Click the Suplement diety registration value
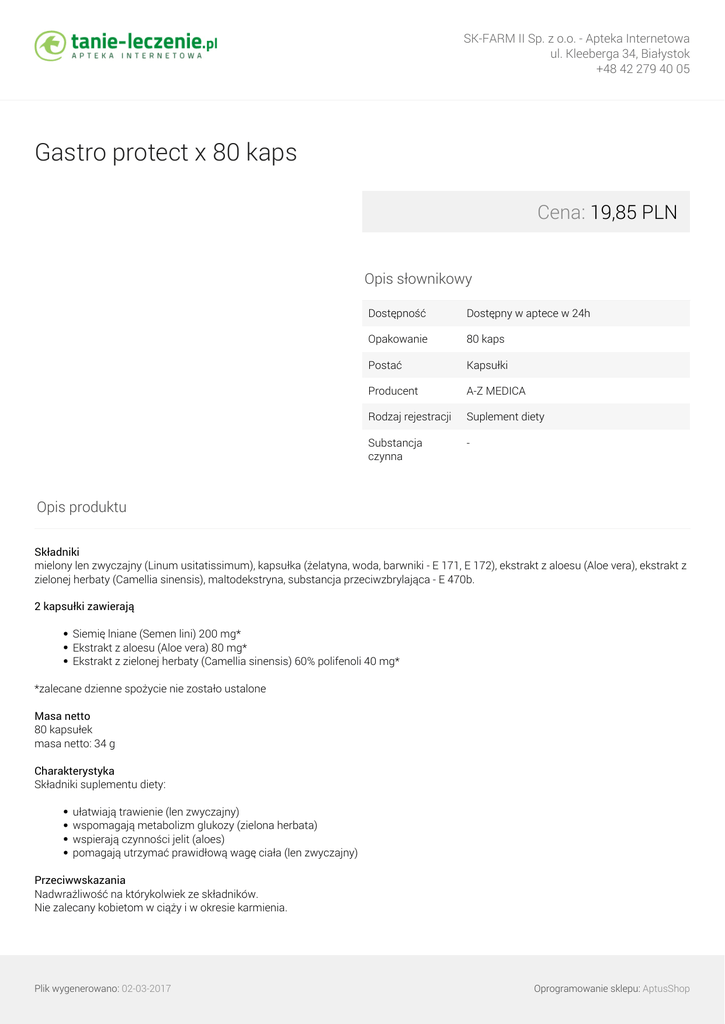This screenshot has width=725, height=1024. (505, 417)
